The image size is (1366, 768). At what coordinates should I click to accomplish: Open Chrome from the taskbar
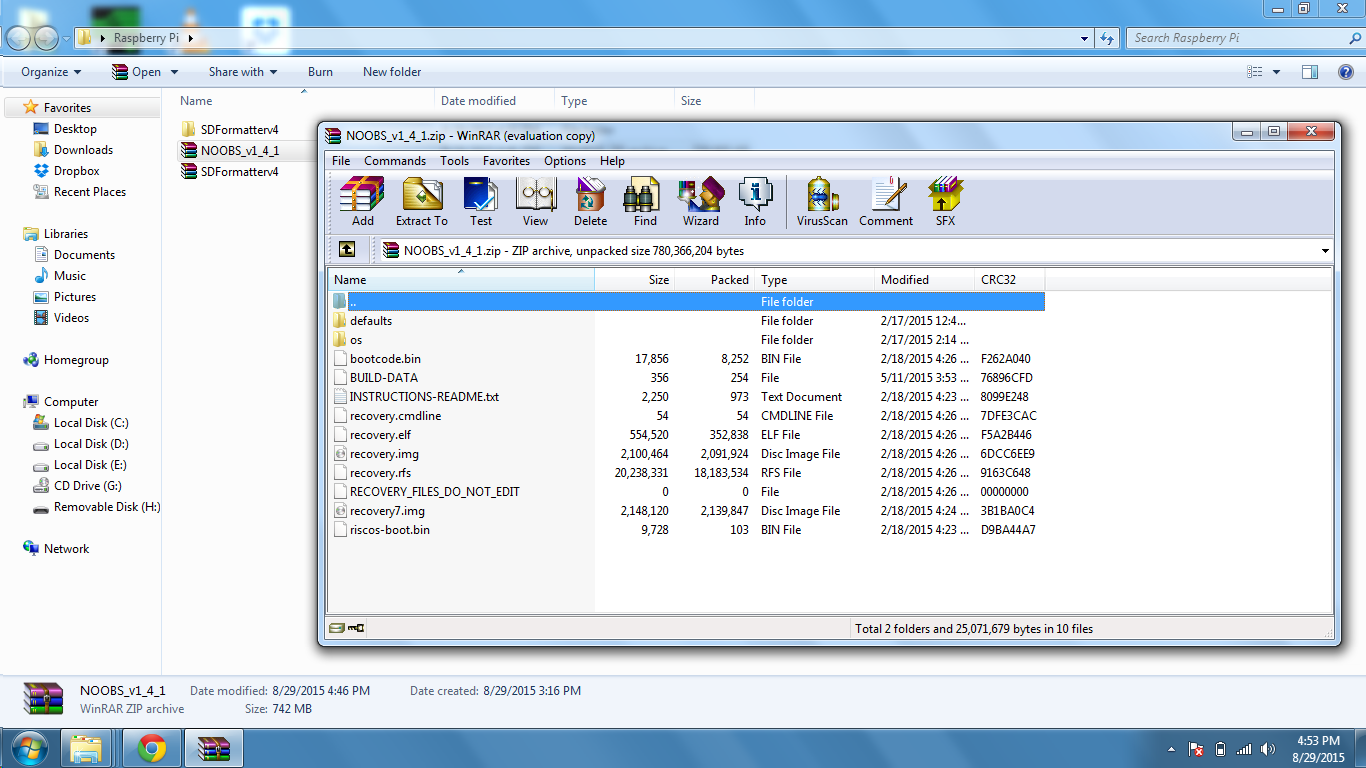[x=152, y=748]
